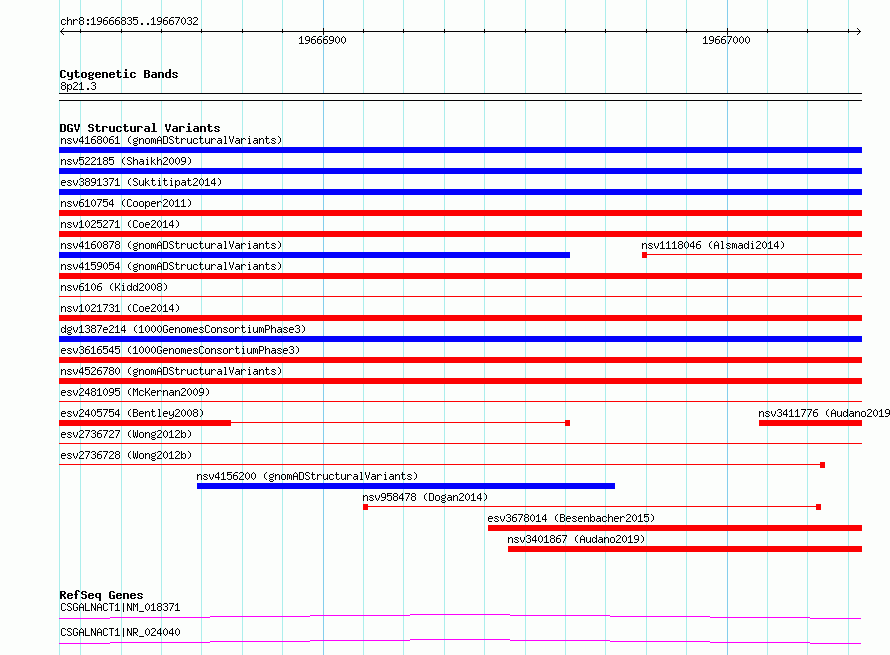Image resolution: width=890 pixels, height=655 pixels.
Task: Click nsv610754 (Cooper2011) label
Action: point(126,203)
